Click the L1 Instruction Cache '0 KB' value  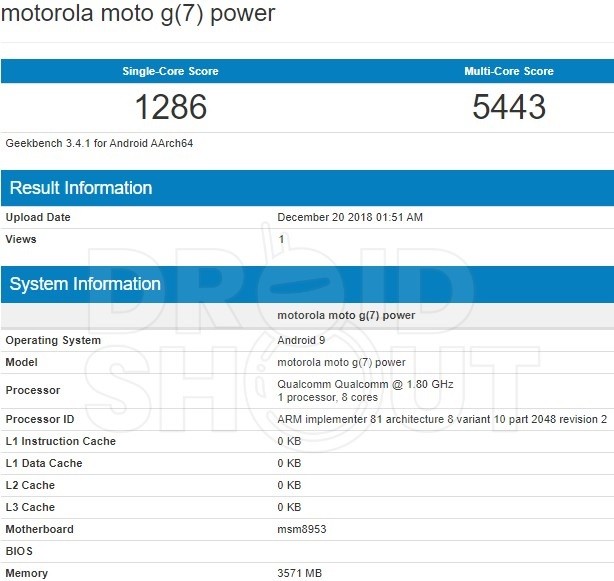coord(289,441)
